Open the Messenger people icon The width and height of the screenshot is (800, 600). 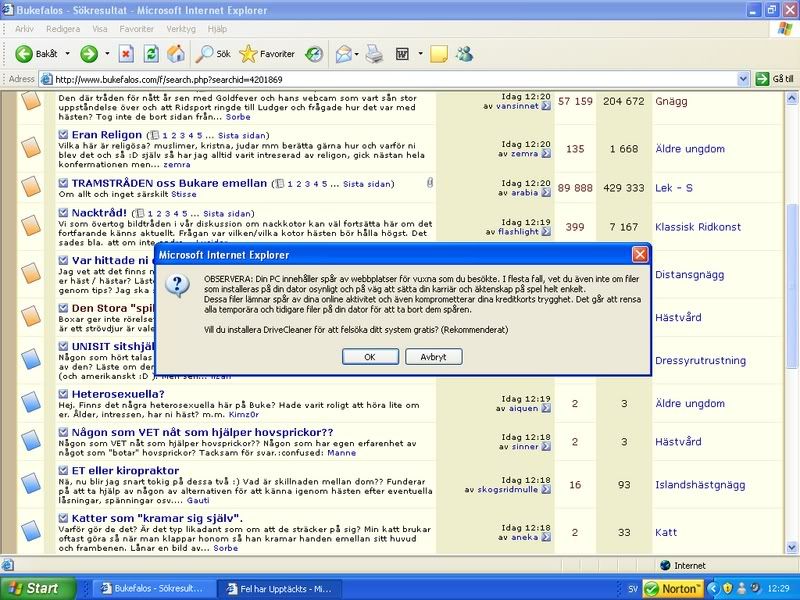pyautogui.click(x=464, y=54)
